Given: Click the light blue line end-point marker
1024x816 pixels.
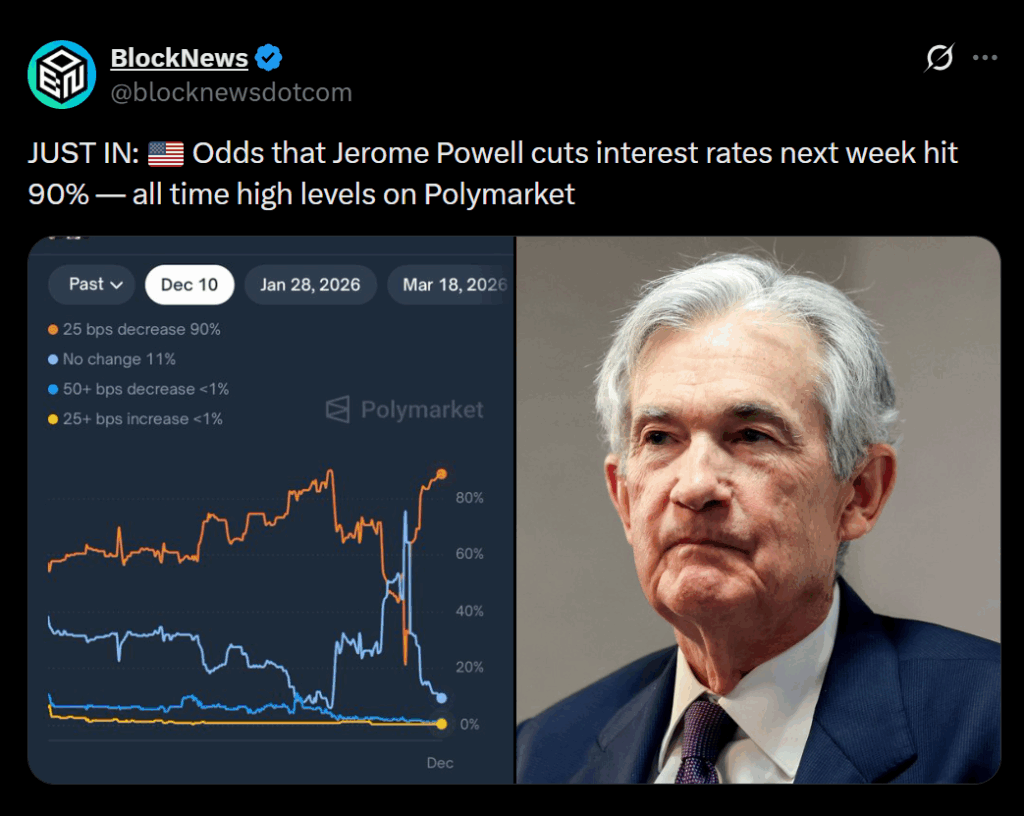Looking at the screenshot, I should pos(442,698).
